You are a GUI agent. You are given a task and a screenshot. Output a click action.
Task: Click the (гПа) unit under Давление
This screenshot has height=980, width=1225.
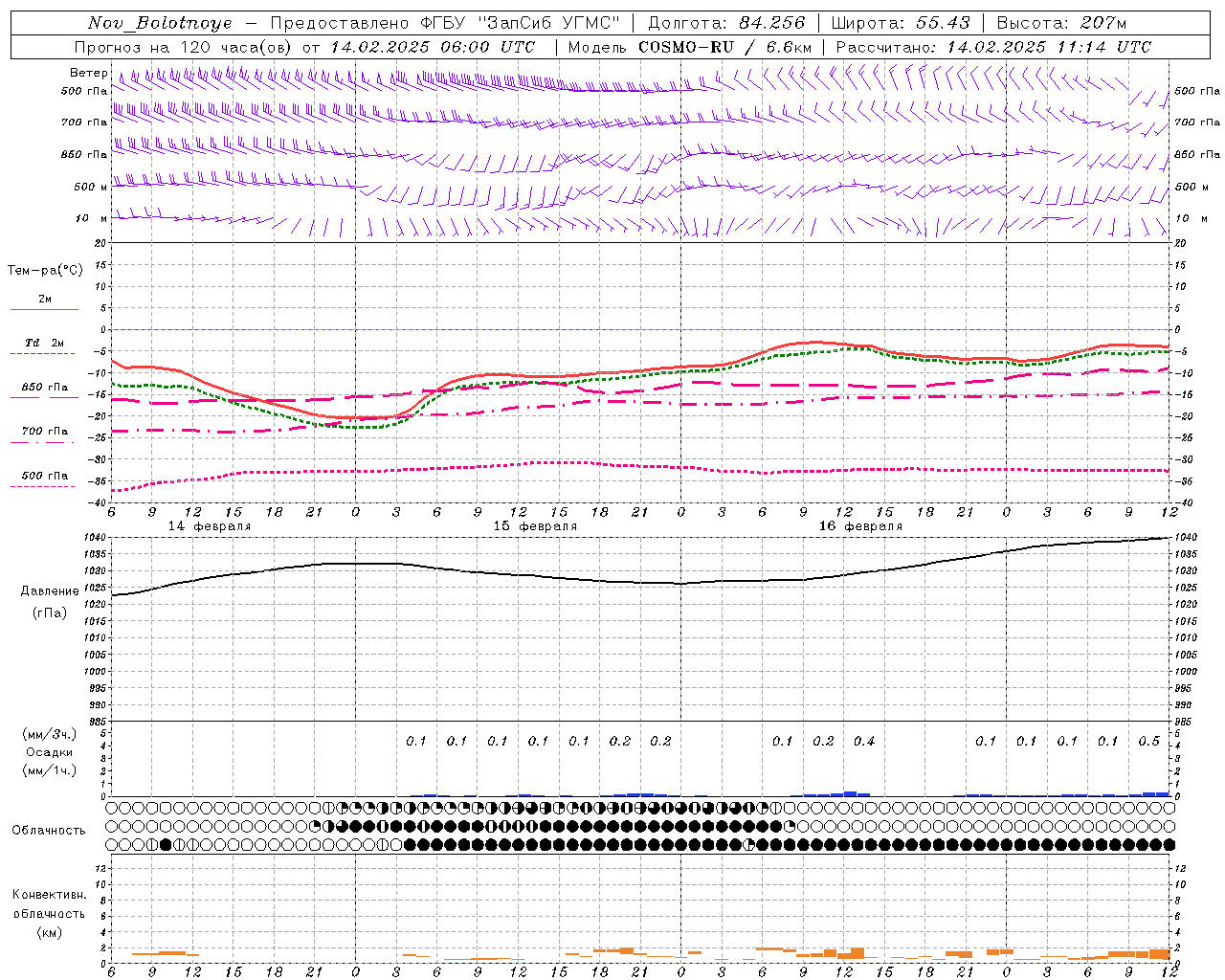(x=50, y=612)
